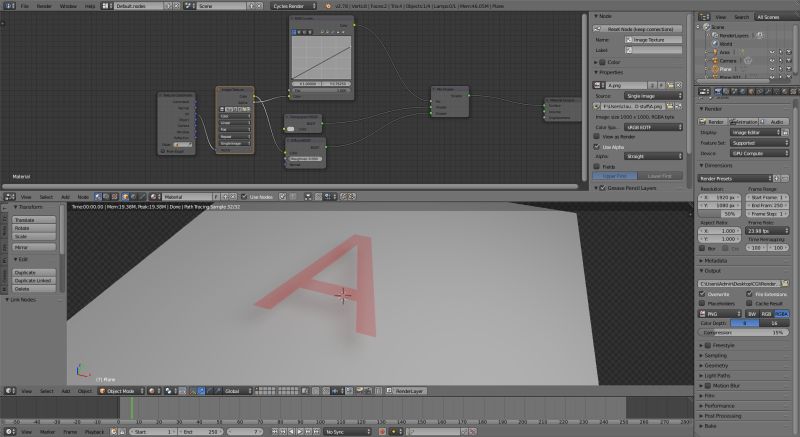Toggle the Overwrite checkbox
Screen dimensions: 800x437
702,294
